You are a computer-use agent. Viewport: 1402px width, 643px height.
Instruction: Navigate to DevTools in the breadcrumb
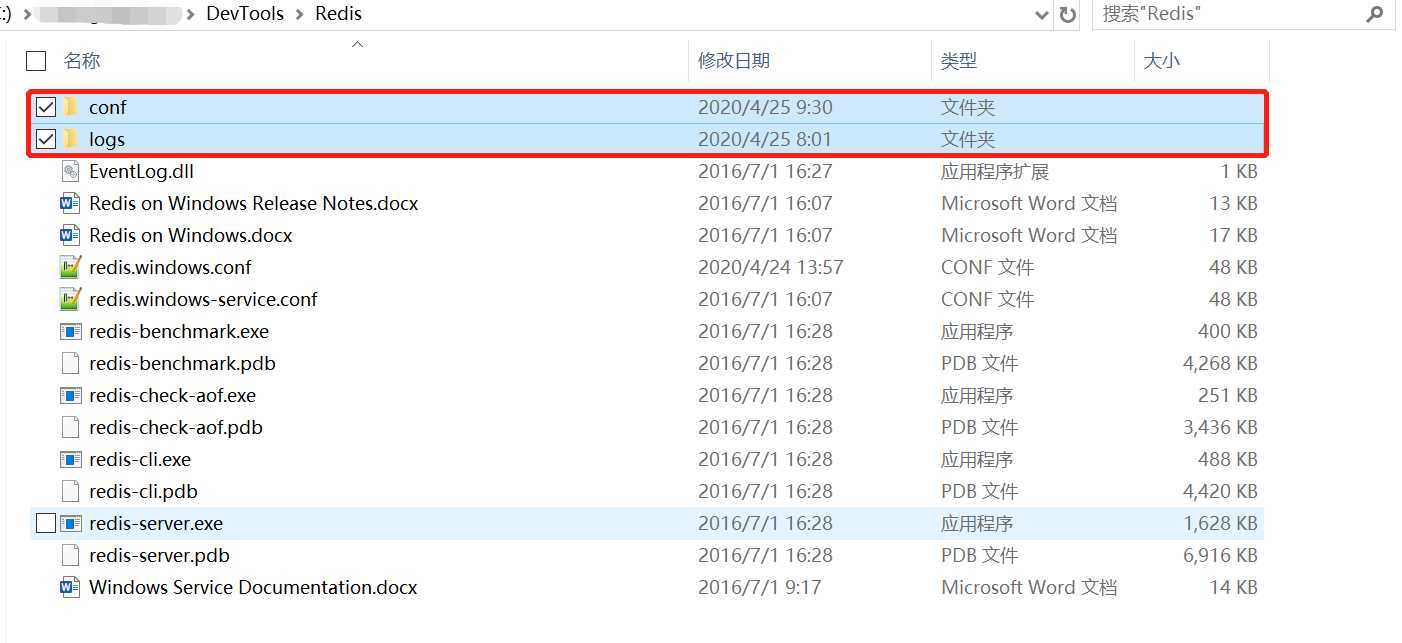point(245,14)
